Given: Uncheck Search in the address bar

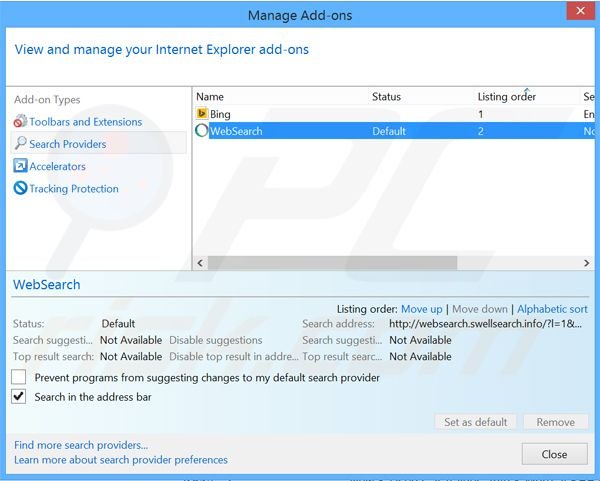Looking at the screenshot, I should [18, 396].
